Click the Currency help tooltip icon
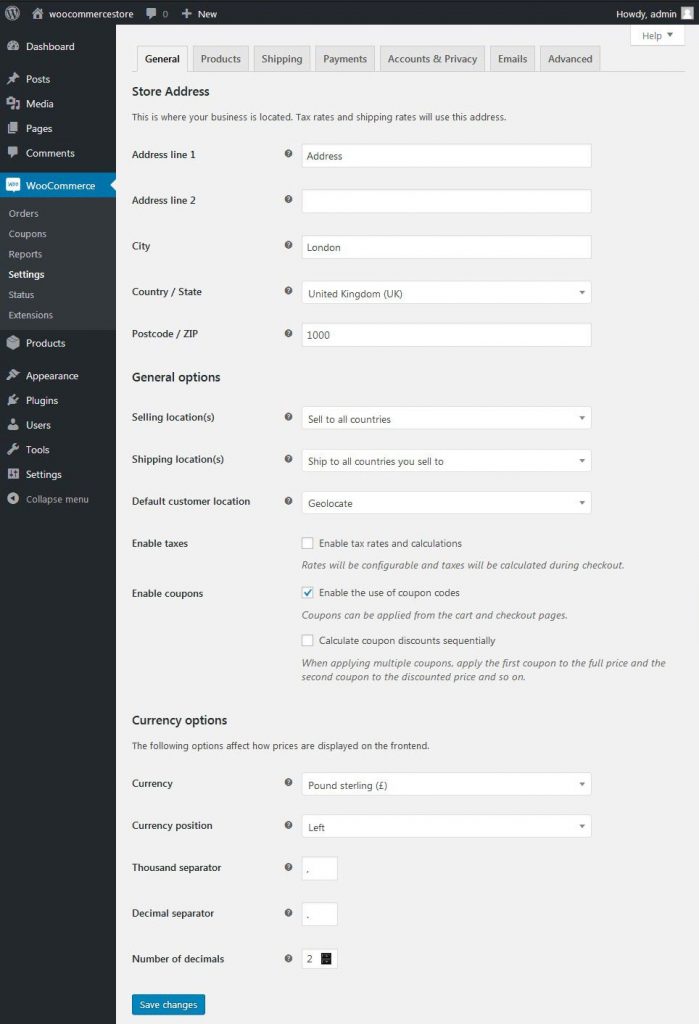This screenshot has height=1024, width=699. point(288,784)
